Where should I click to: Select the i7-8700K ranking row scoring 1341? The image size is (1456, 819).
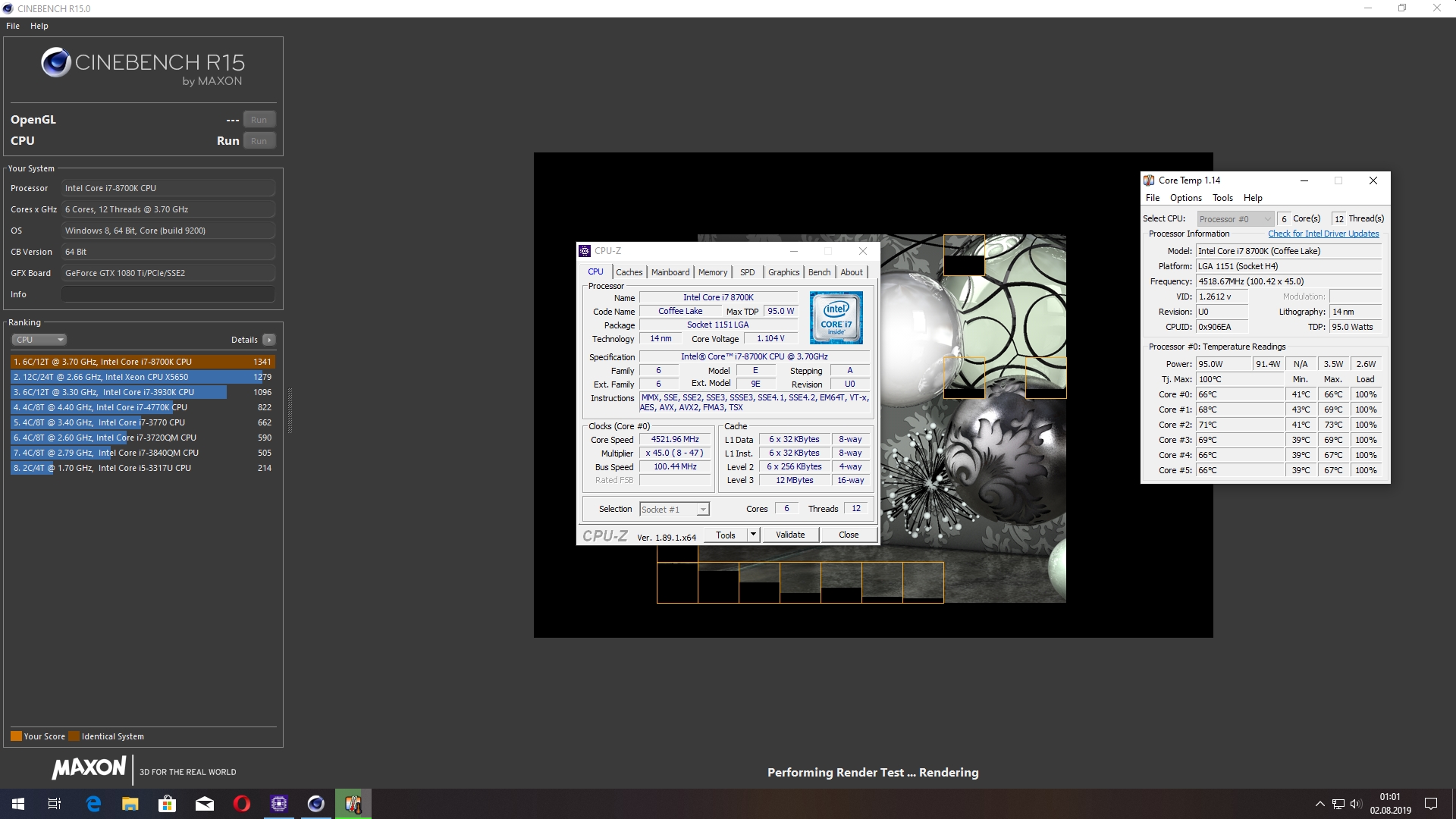click(x=143, y=362)
